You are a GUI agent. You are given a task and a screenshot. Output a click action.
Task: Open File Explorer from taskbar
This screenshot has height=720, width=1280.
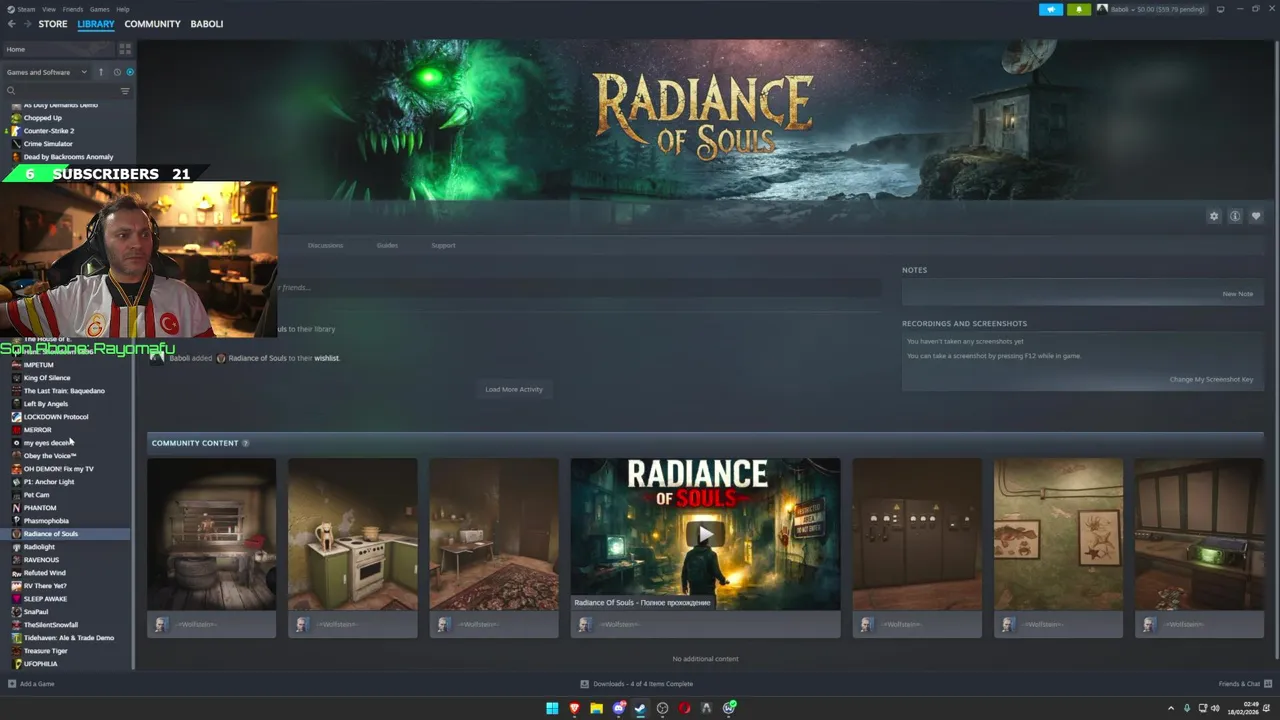click(596, 708)
